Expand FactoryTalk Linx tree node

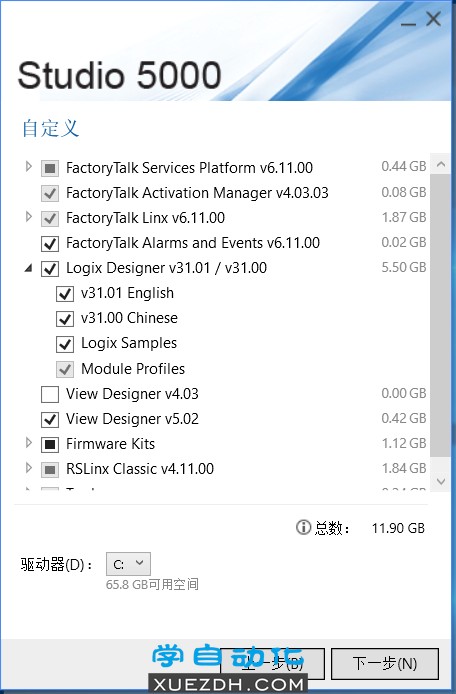29,217
